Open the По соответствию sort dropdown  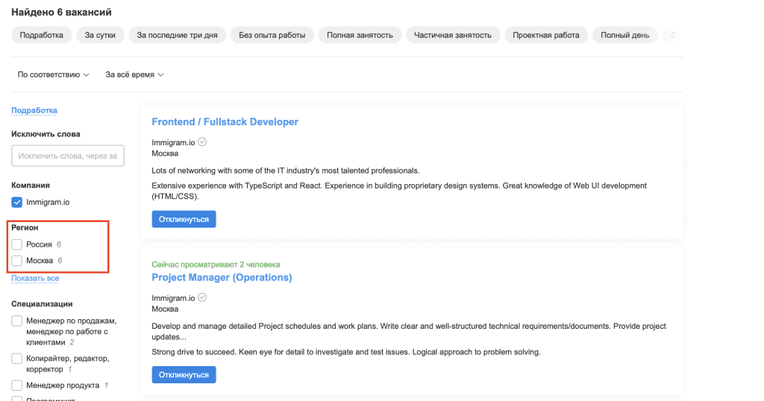point(53,75)
